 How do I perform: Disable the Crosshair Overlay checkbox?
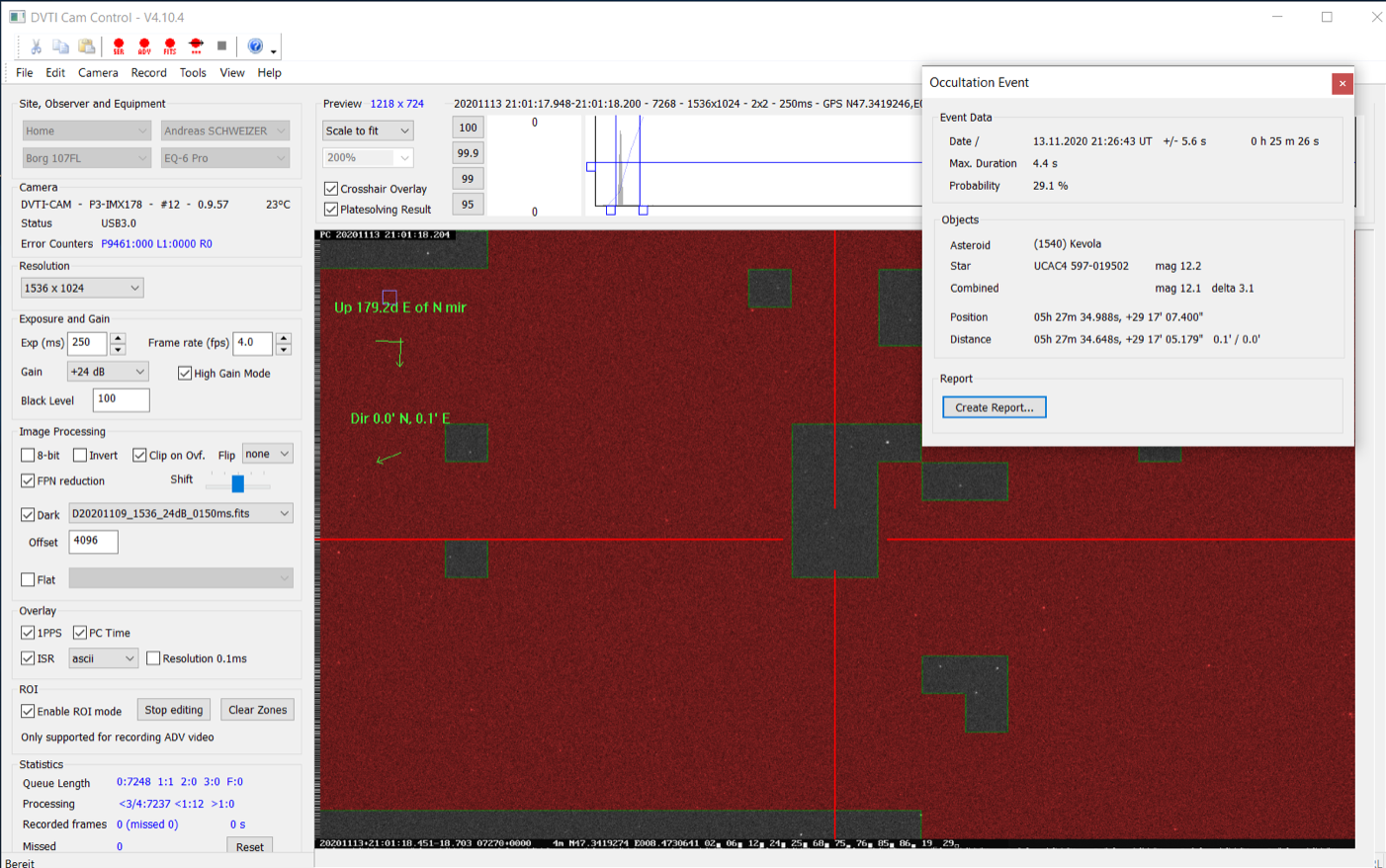coord(331,189)
